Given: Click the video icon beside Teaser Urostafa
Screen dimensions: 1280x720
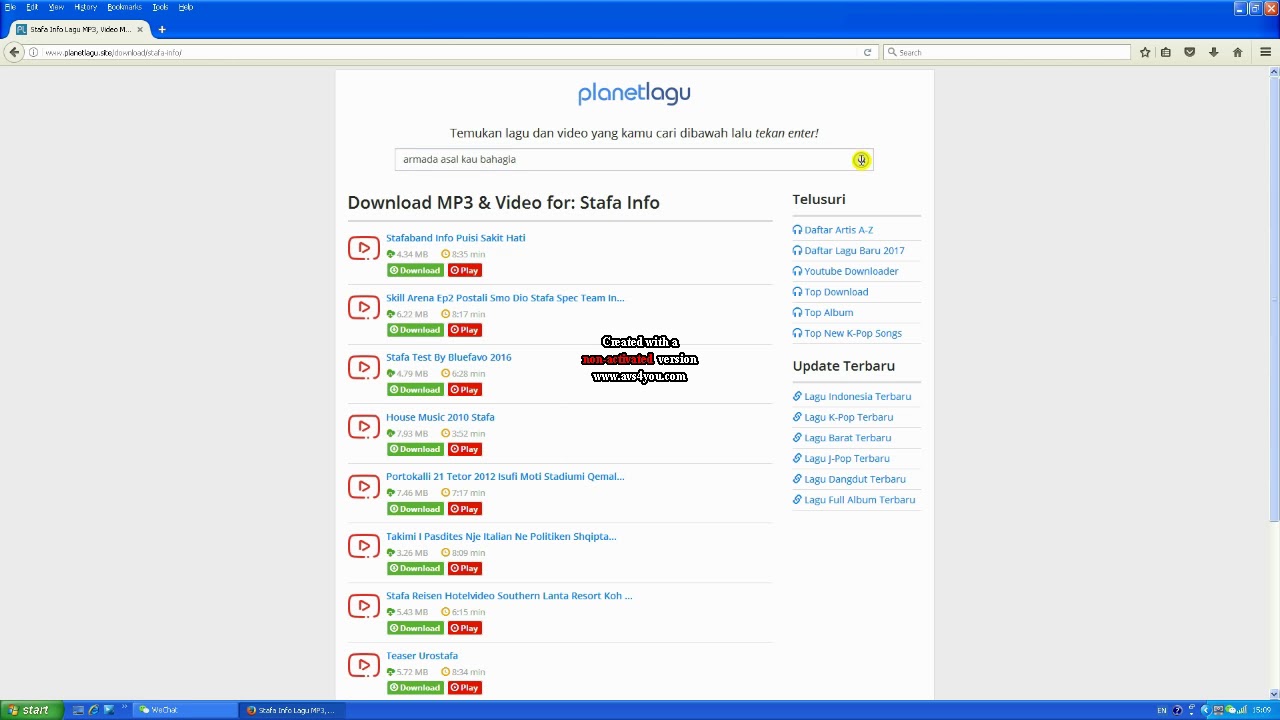Looking at the screenshot, I should click(x=364, y=665).
